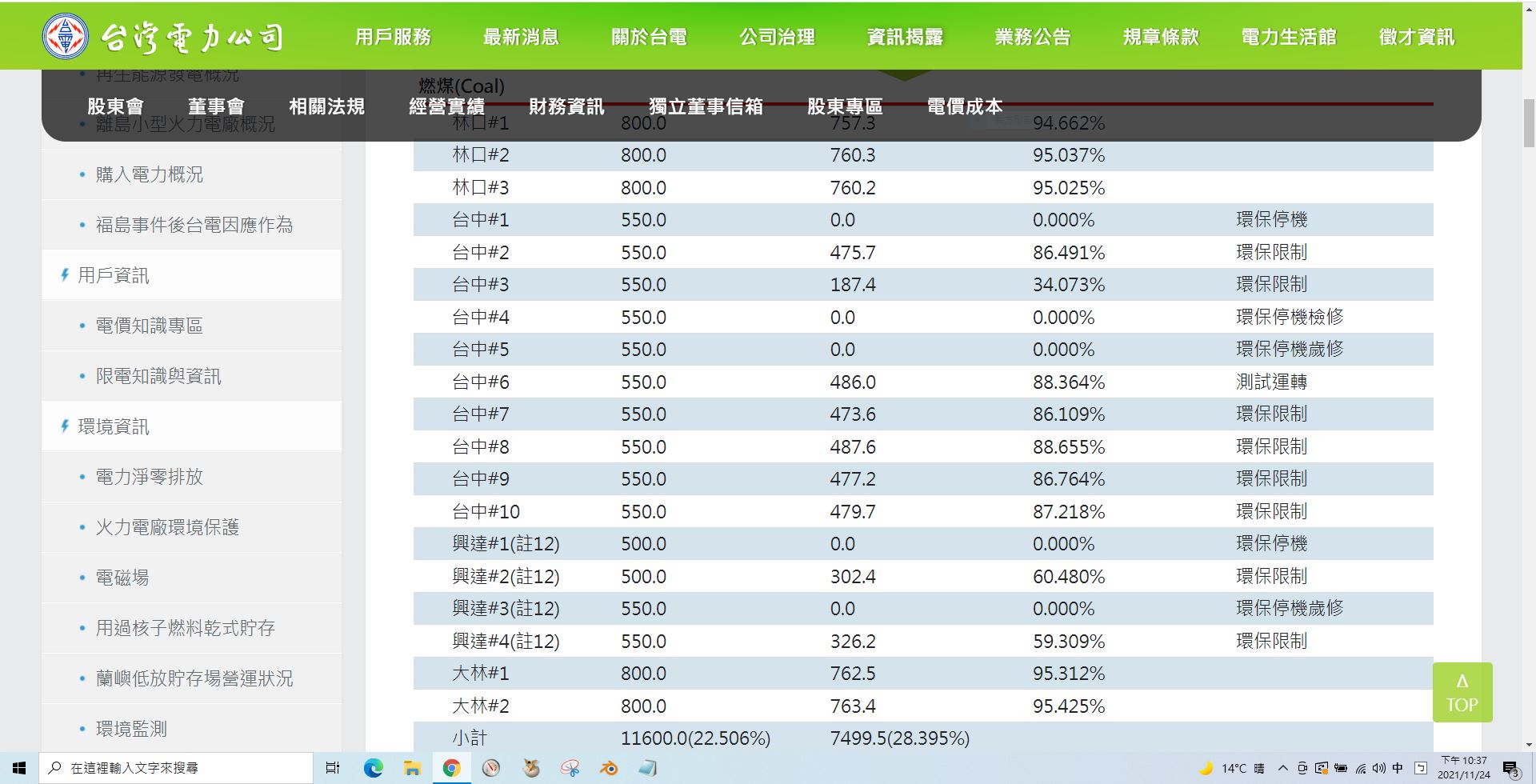Click the network icon in the tray
This screenshot has width=1536, height=784.
1360,768
